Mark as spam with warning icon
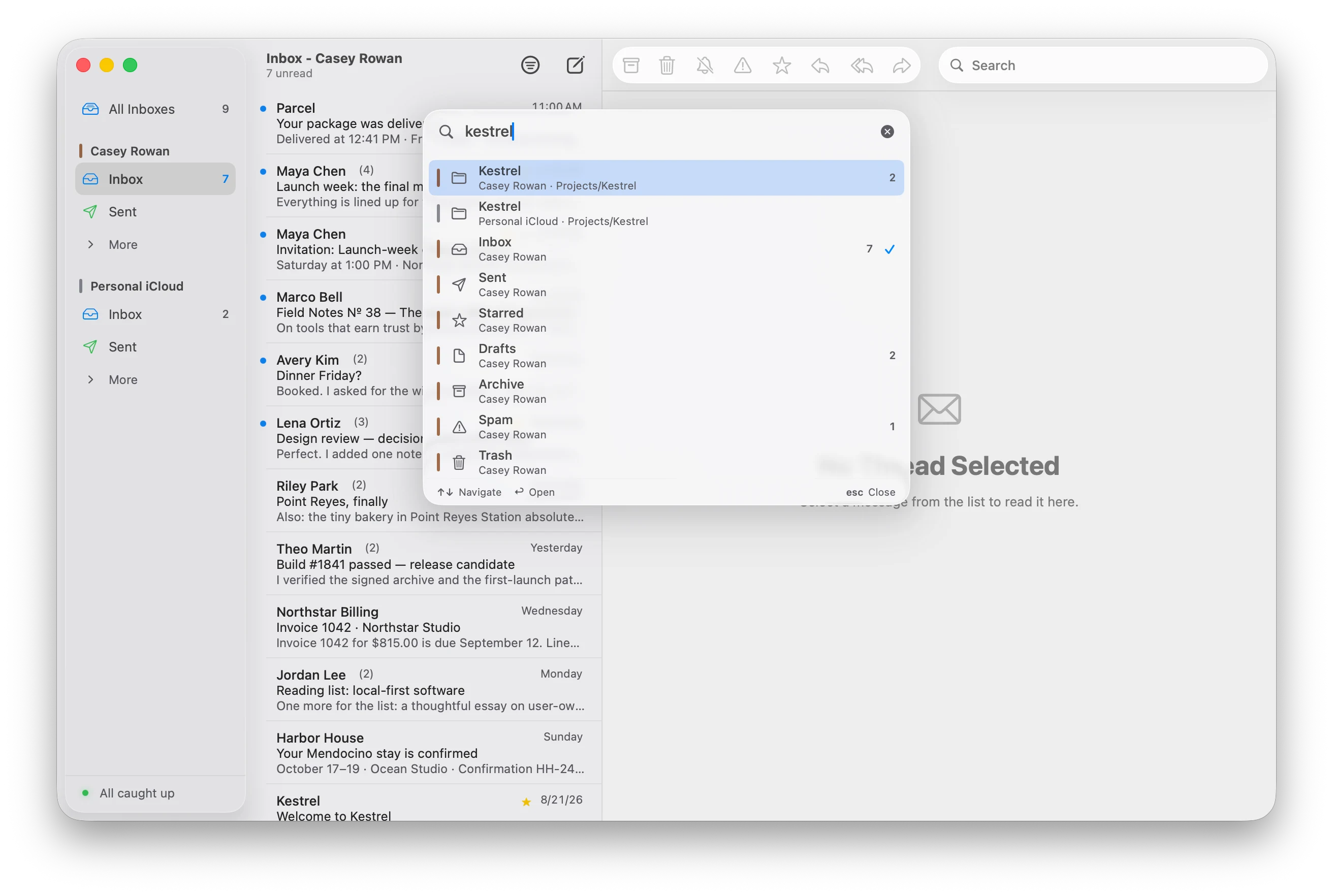Image resolution: width=1333 pixels, height=896 pixels. [742, 65]
